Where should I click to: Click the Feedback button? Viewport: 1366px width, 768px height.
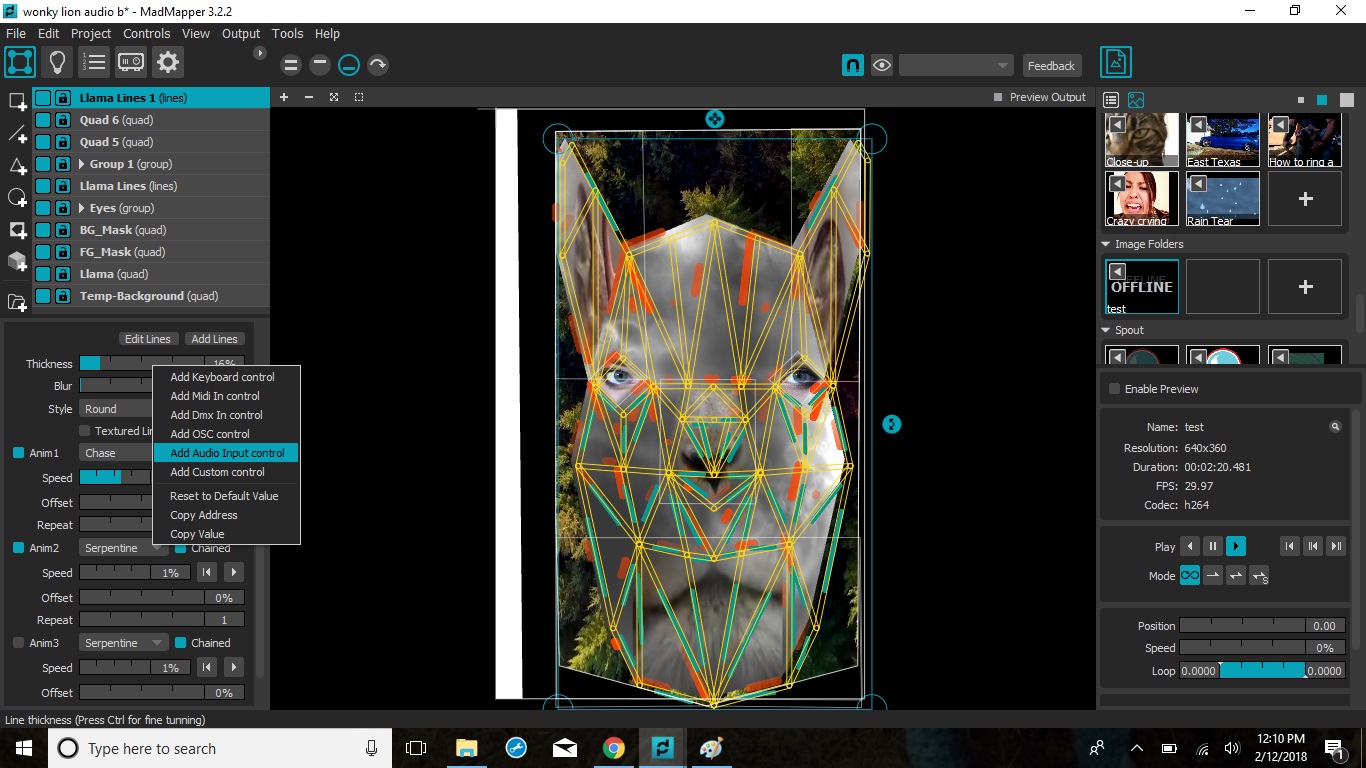(x=1051, y=64)
